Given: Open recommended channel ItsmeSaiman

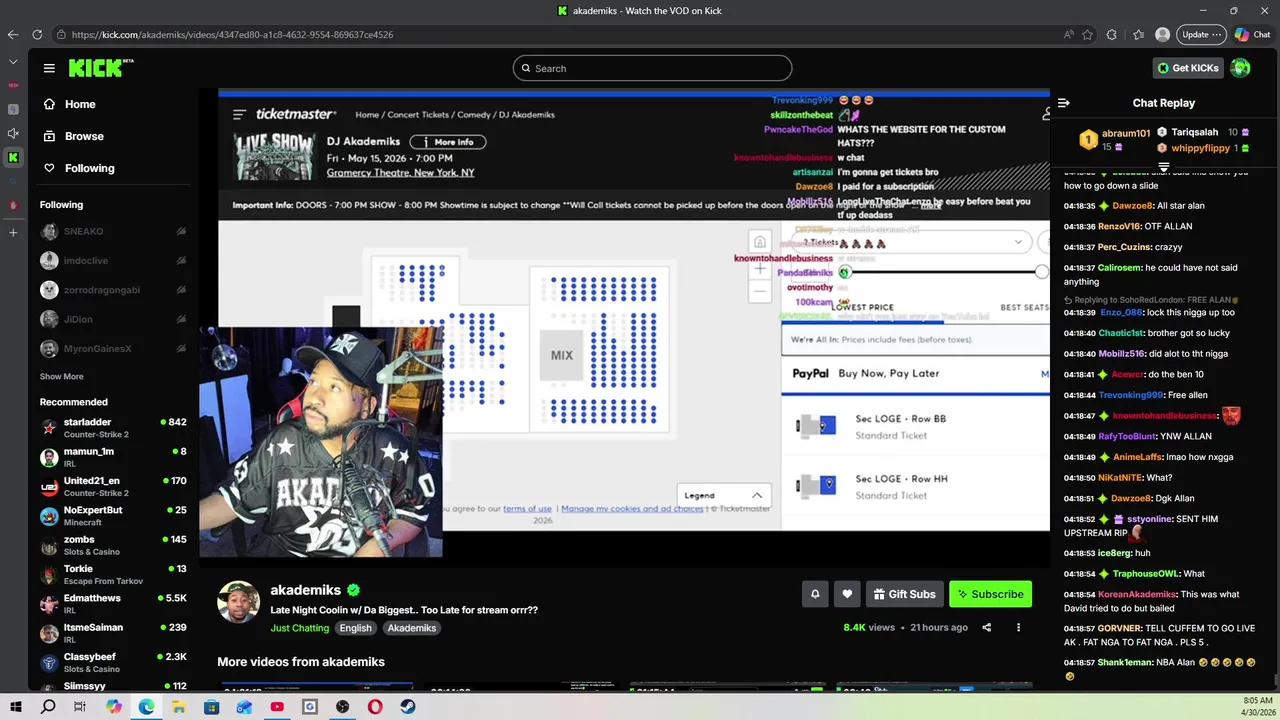Looking at the screenshot, I should click(x=113, y=633).
